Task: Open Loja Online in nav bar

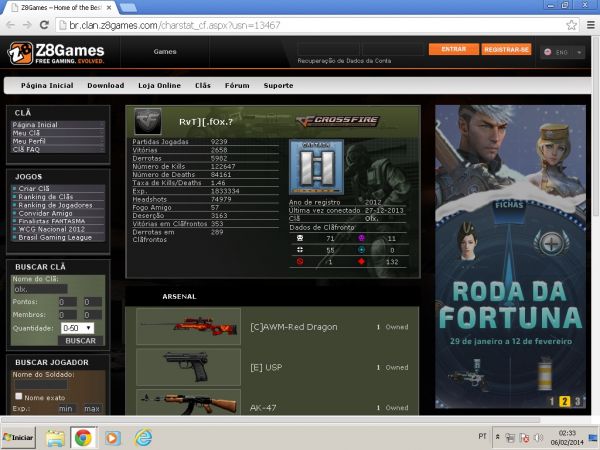Action: (x=159, y=85)
